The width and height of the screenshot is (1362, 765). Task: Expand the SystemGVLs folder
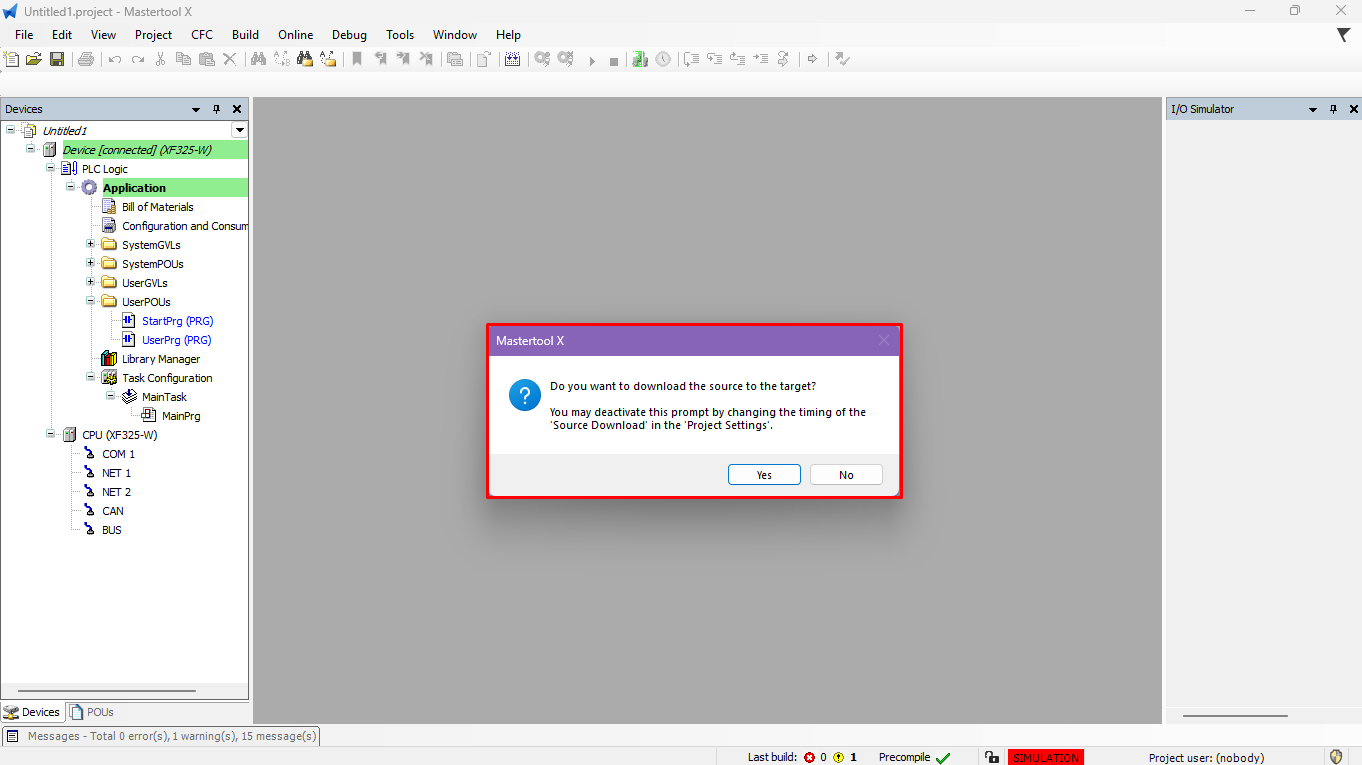coord(91,245)
